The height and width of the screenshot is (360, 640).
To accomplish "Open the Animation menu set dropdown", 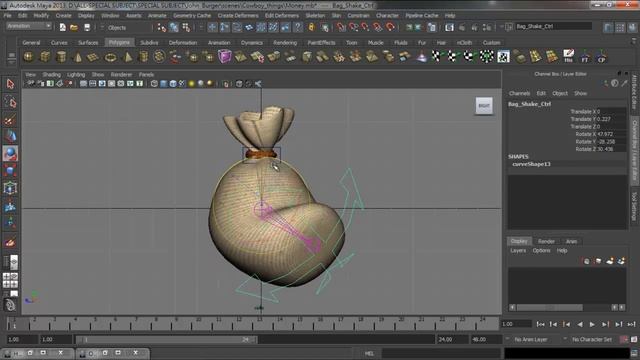I will pos(29,26).
